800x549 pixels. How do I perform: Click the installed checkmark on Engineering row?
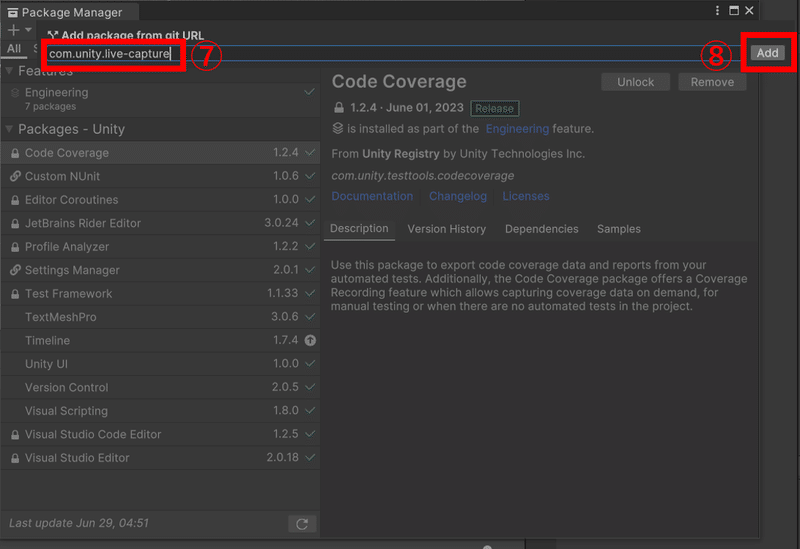(x=309, y=92)
